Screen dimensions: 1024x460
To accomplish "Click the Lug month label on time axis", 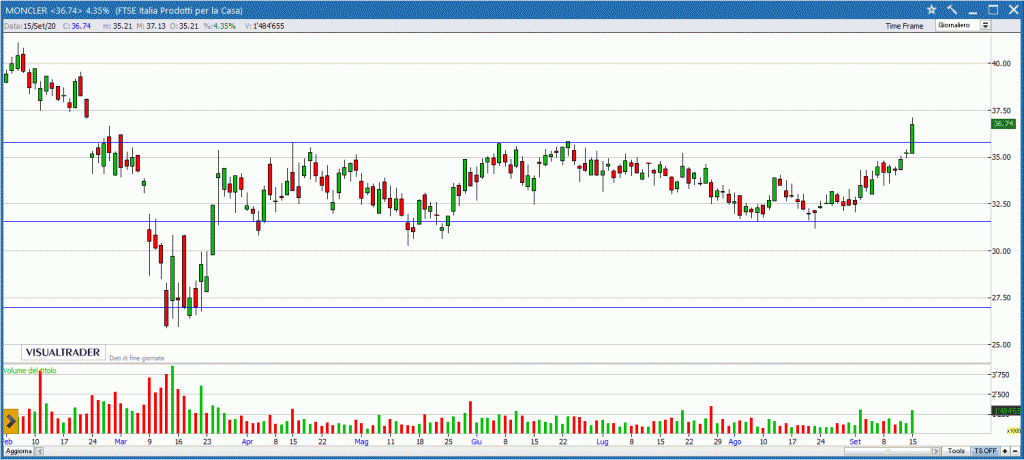I will [603, 442].
